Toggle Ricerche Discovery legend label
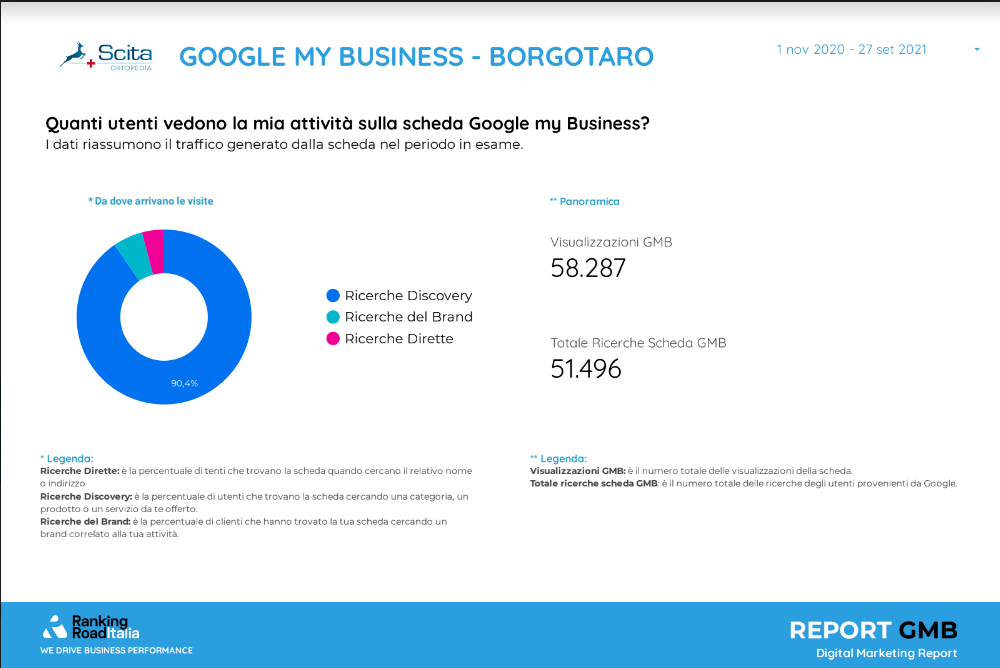 click(408, 295)
